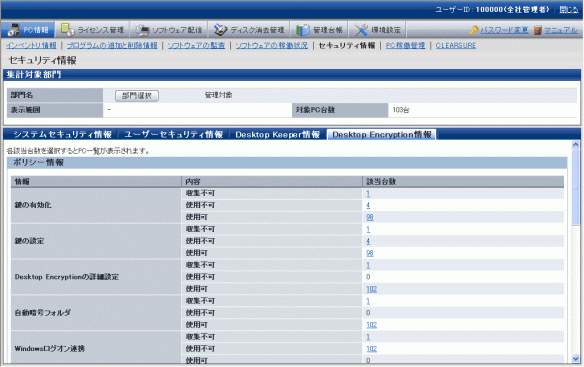Click the ライセンス管理 icon
Viewport: 584px width, 367px height.
tap(67, 29)
